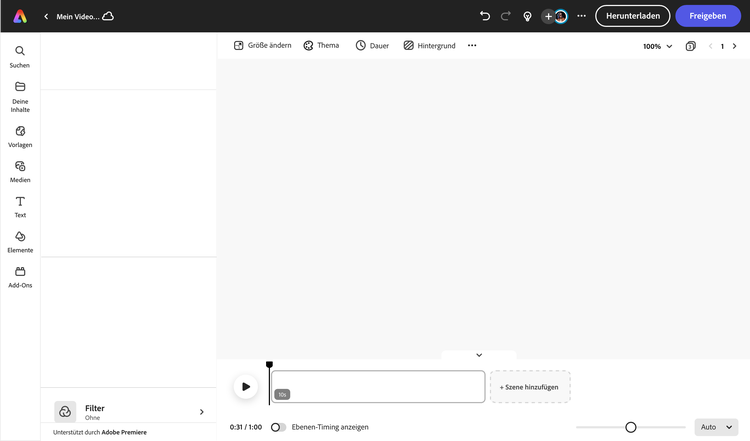Open the Vorlagen templates panel
The width and height of the screenshot is (750, 441).
[x=20, y=137]
